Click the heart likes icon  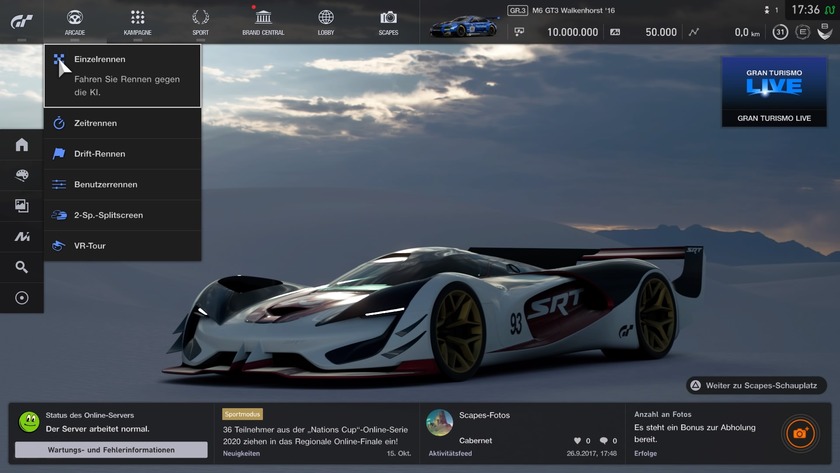[577, 441]
